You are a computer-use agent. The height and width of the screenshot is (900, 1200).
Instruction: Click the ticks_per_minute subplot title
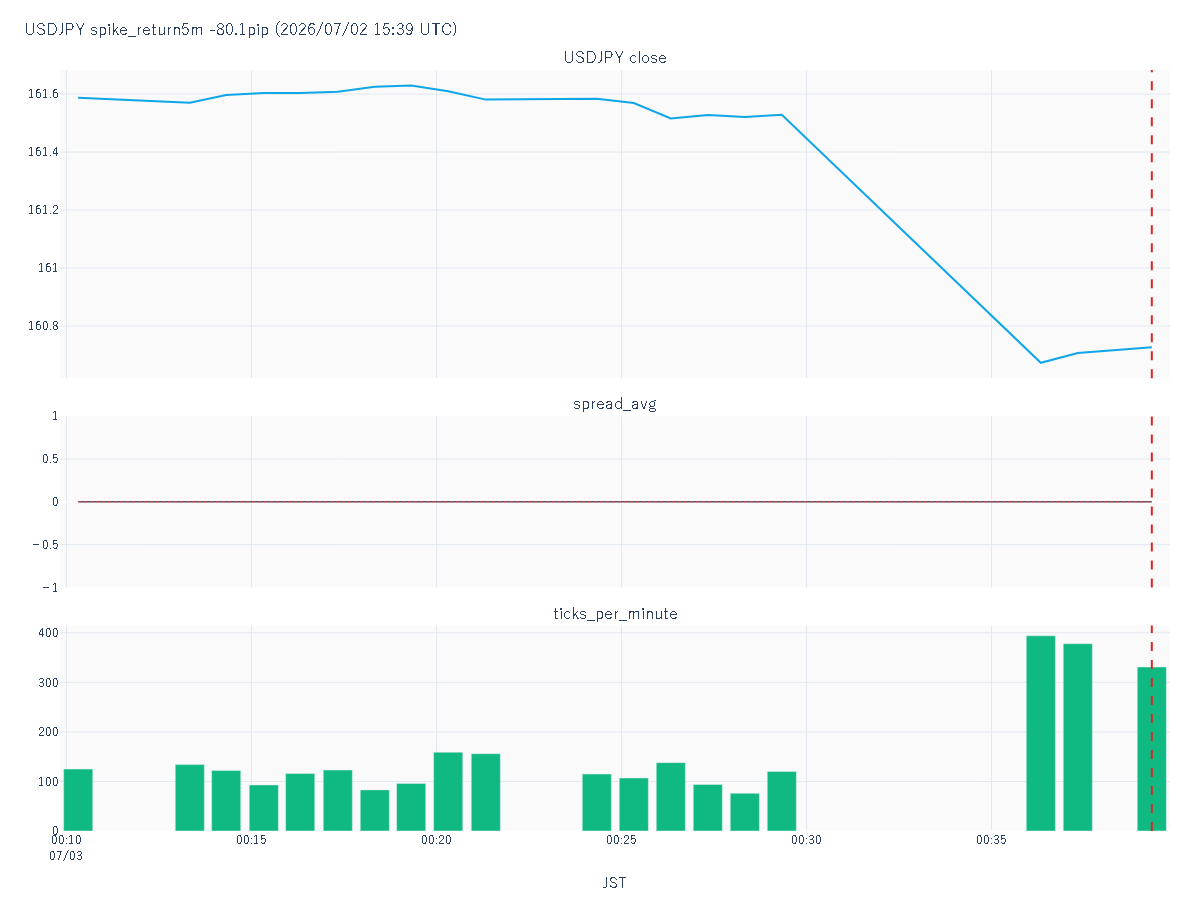tap(615, 614)
